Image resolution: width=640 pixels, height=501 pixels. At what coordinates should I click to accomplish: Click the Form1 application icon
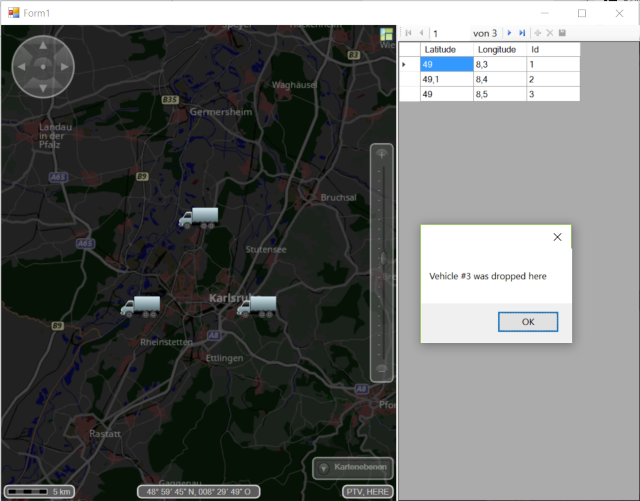tap(13, 13)
